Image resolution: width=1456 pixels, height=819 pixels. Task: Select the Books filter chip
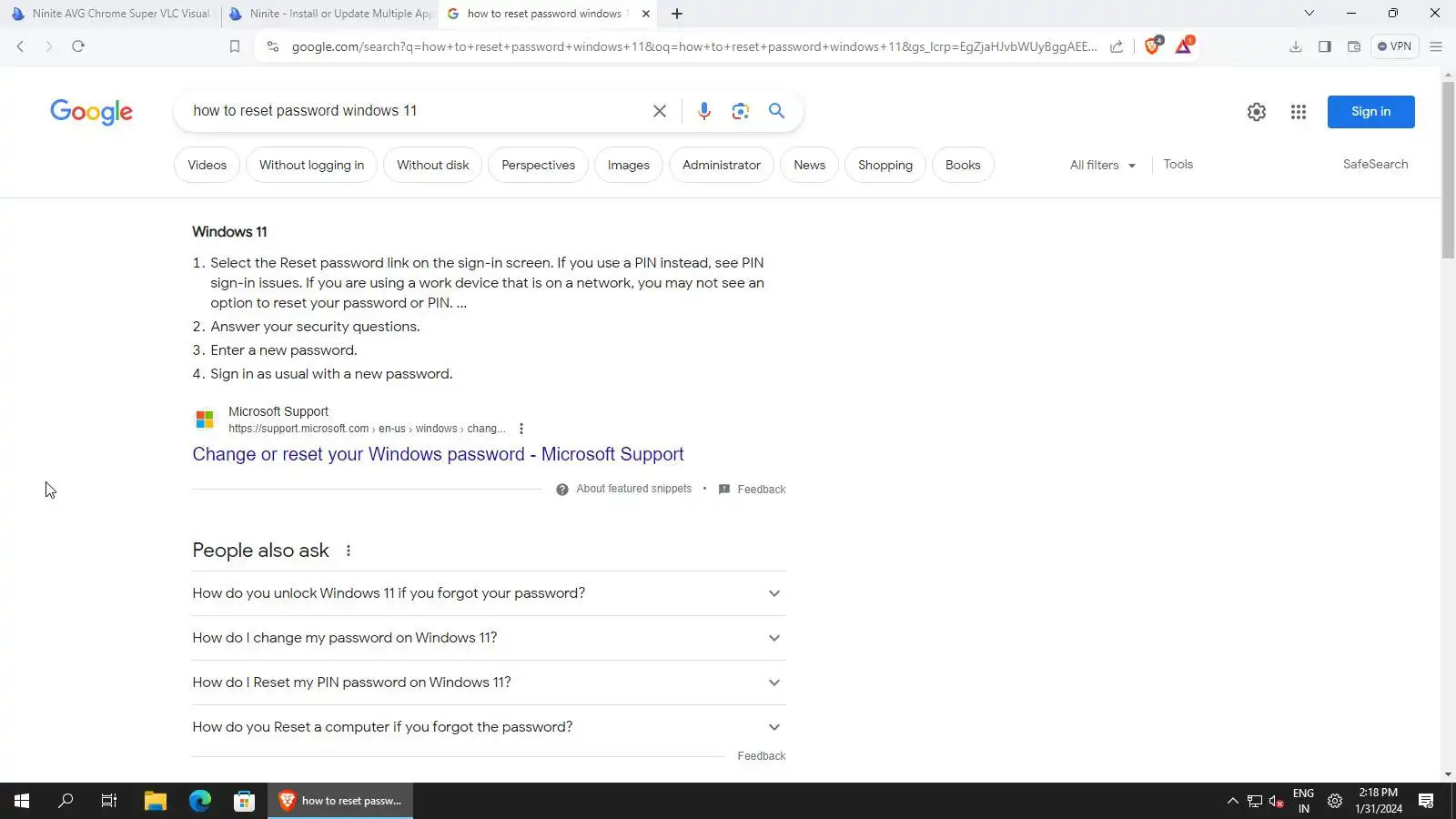point(963,165)
